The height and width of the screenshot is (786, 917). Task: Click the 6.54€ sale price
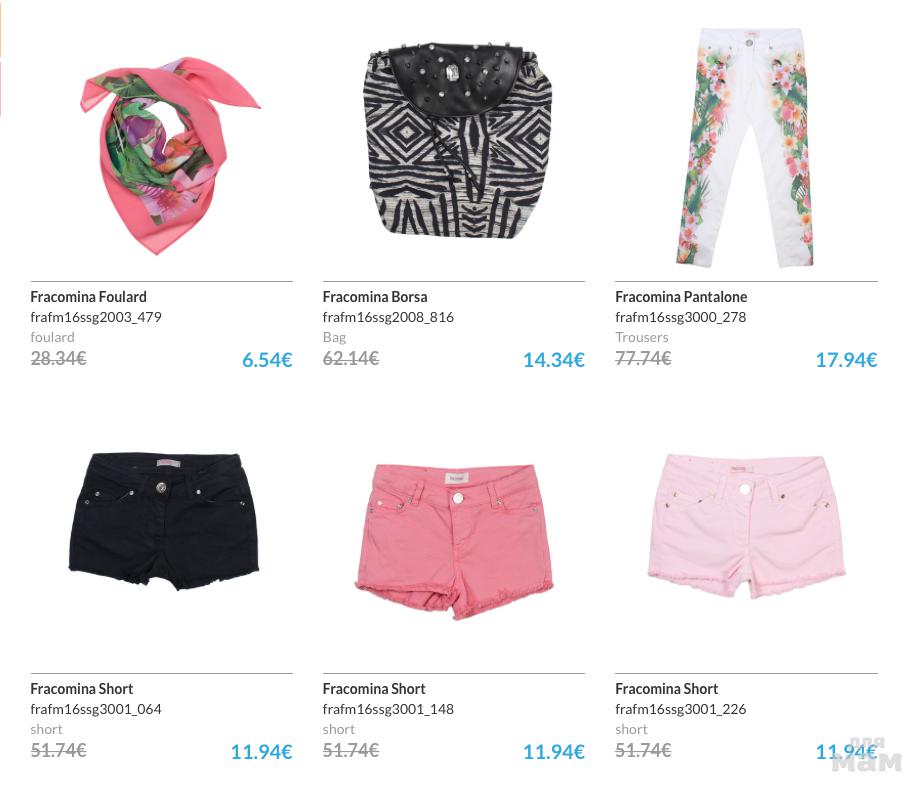[267, 360]
